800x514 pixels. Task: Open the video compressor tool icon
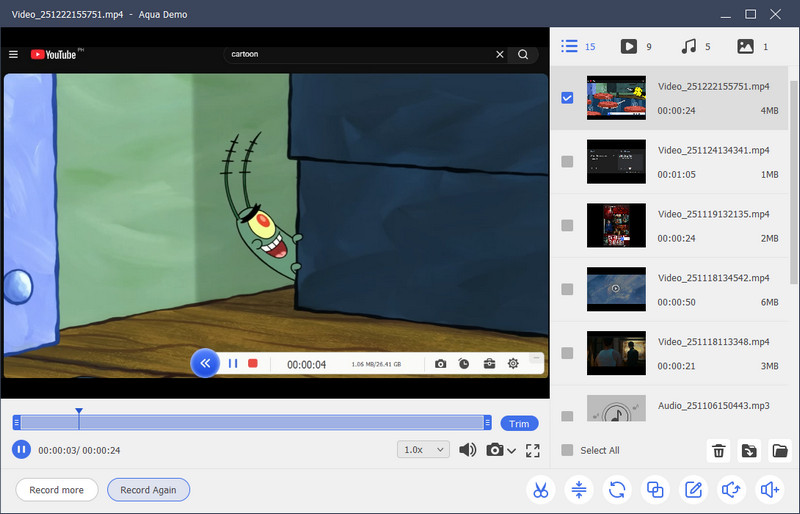579,490
